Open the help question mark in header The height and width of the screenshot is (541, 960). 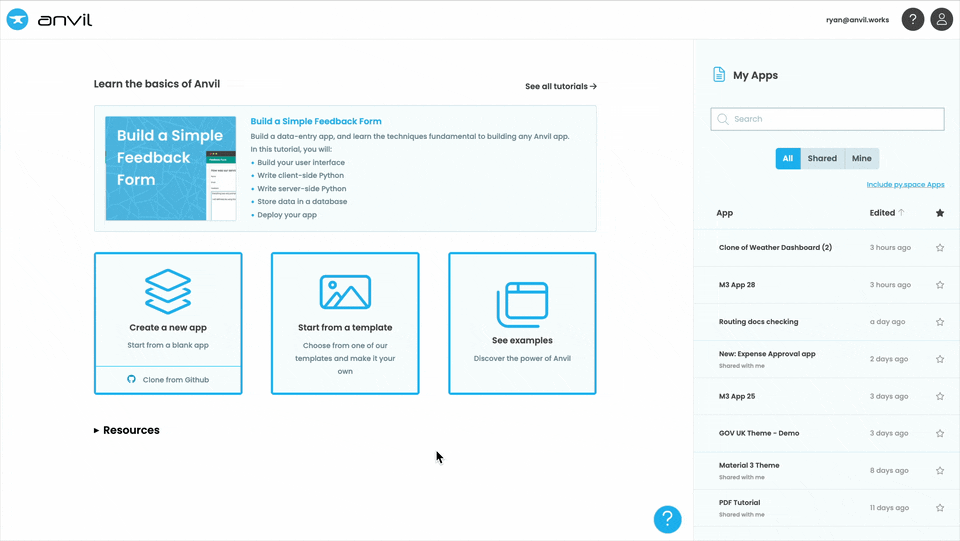point(912,20)
